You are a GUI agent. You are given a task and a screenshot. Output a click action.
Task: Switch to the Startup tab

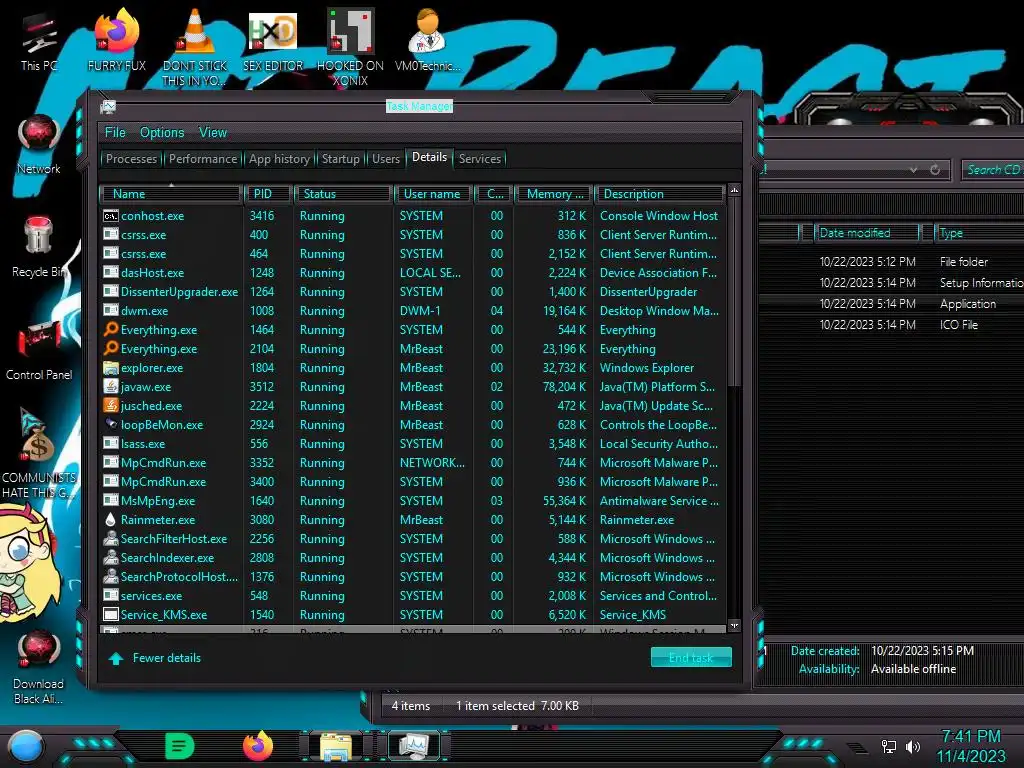click(x=340, y=159)
